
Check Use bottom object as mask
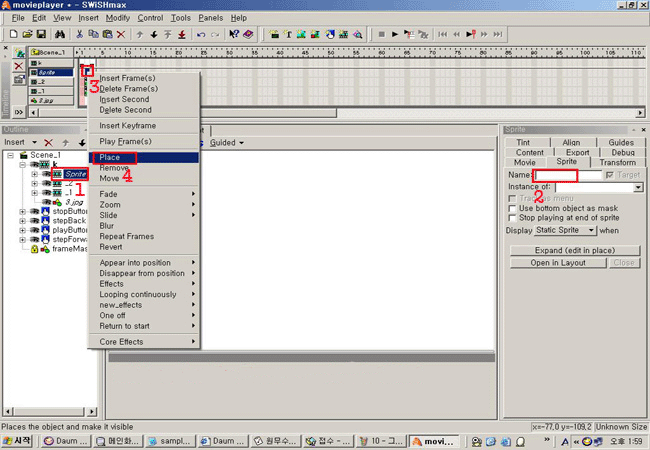point(512,208)
